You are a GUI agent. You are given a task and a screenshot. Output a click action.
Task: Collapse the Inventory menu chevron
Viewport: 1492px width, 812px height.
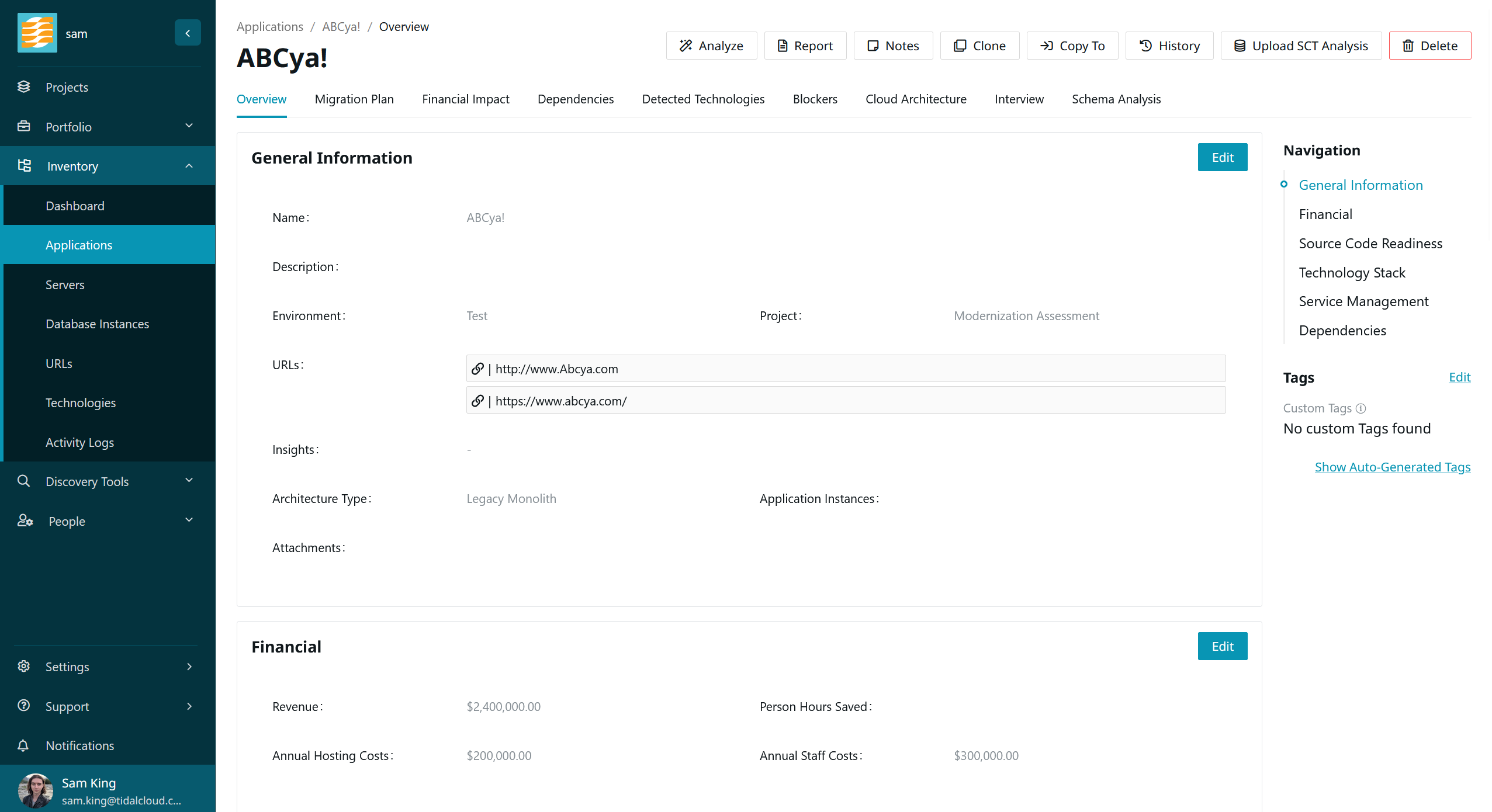(x=189, y=166)
